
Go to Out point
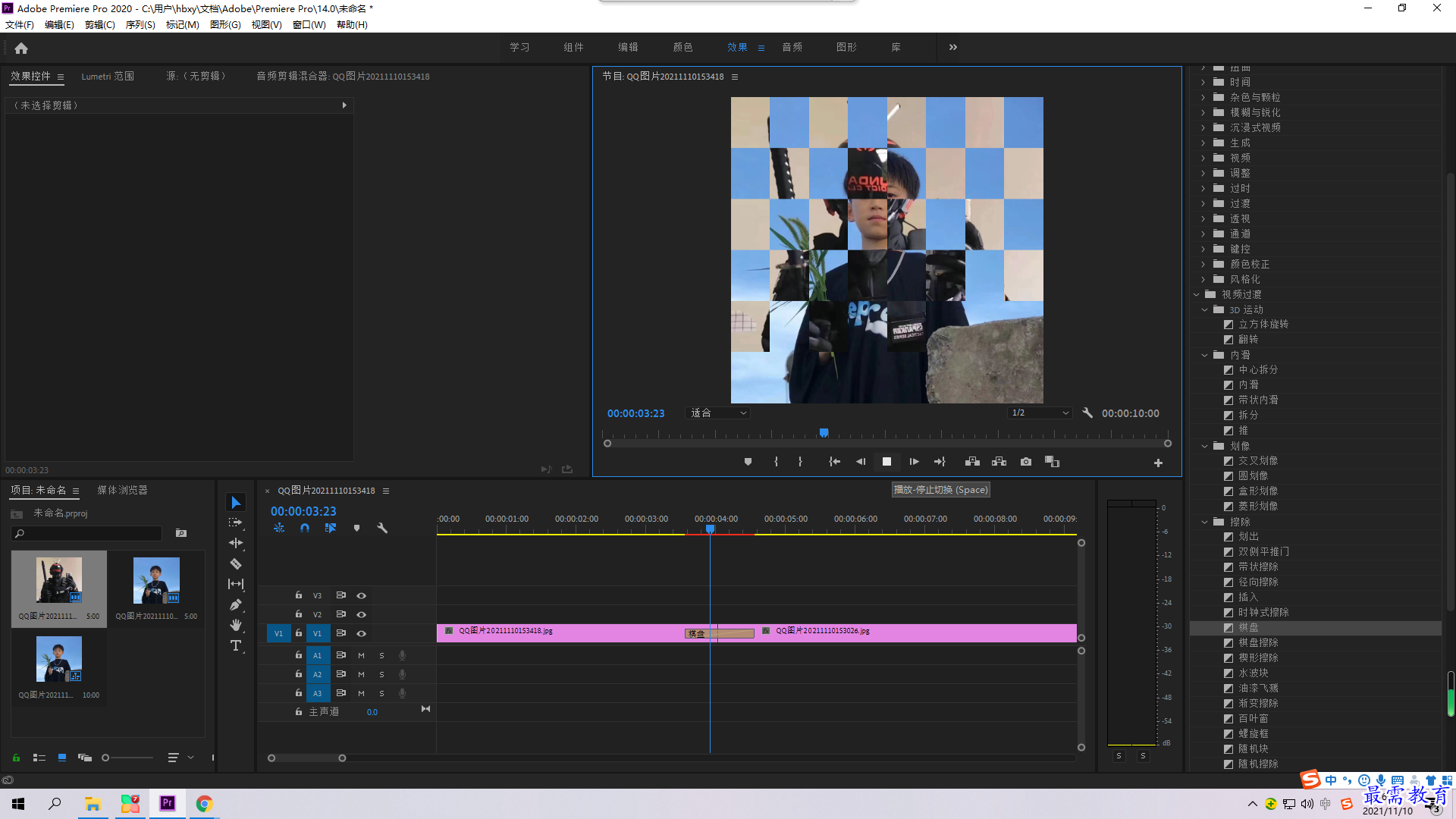940,462
